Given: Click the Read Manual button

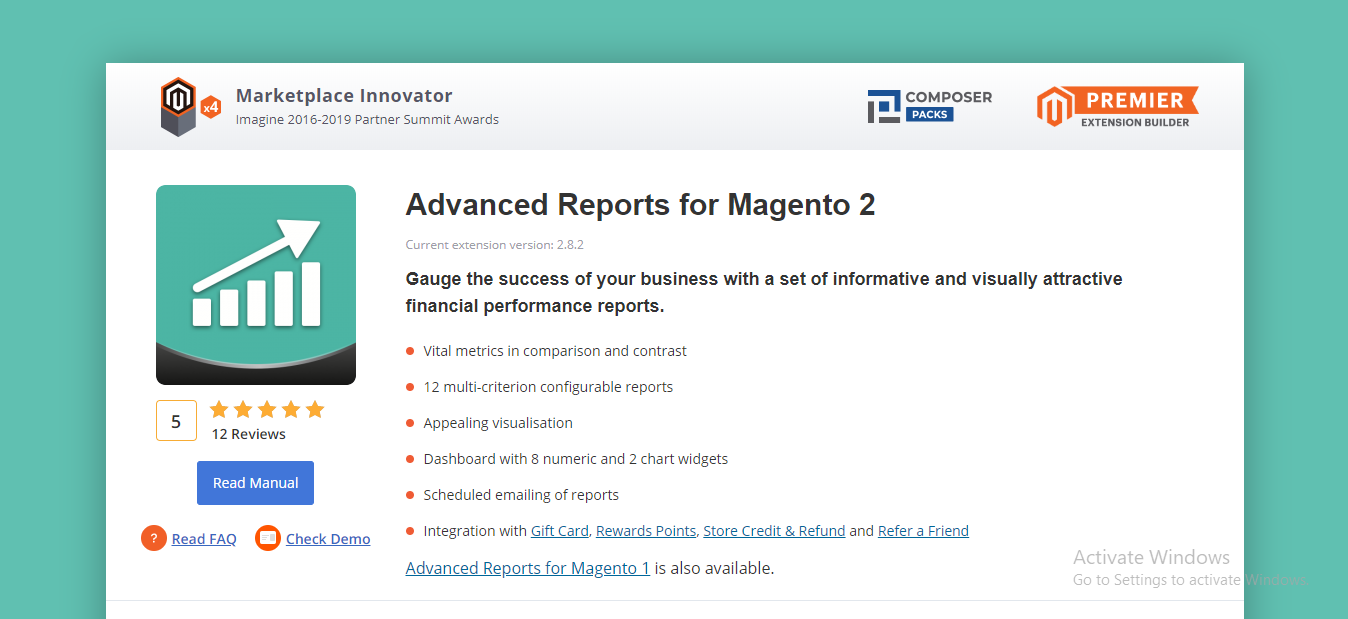Looking at the screenshot, I should pyautogui.click(x=255, y=483).
